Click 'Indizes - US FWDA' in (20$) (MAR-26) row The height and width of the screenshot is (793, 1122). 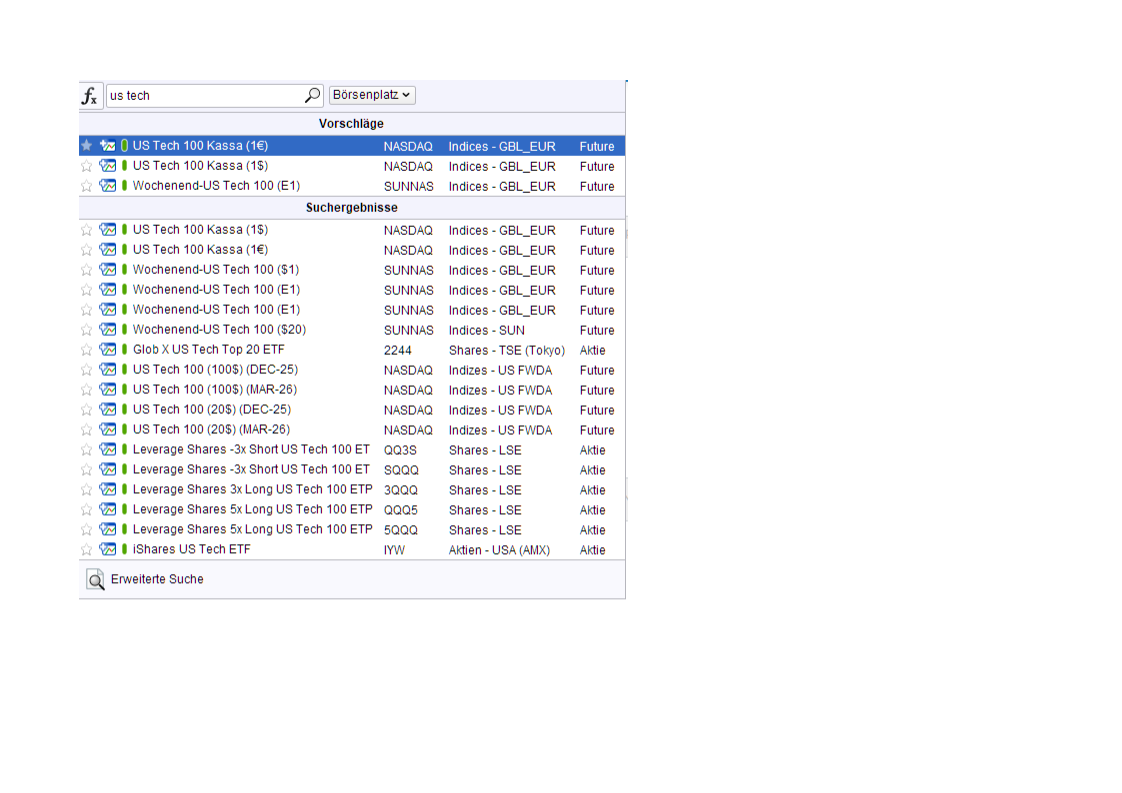pyautogui.click(x=500, y=430)
